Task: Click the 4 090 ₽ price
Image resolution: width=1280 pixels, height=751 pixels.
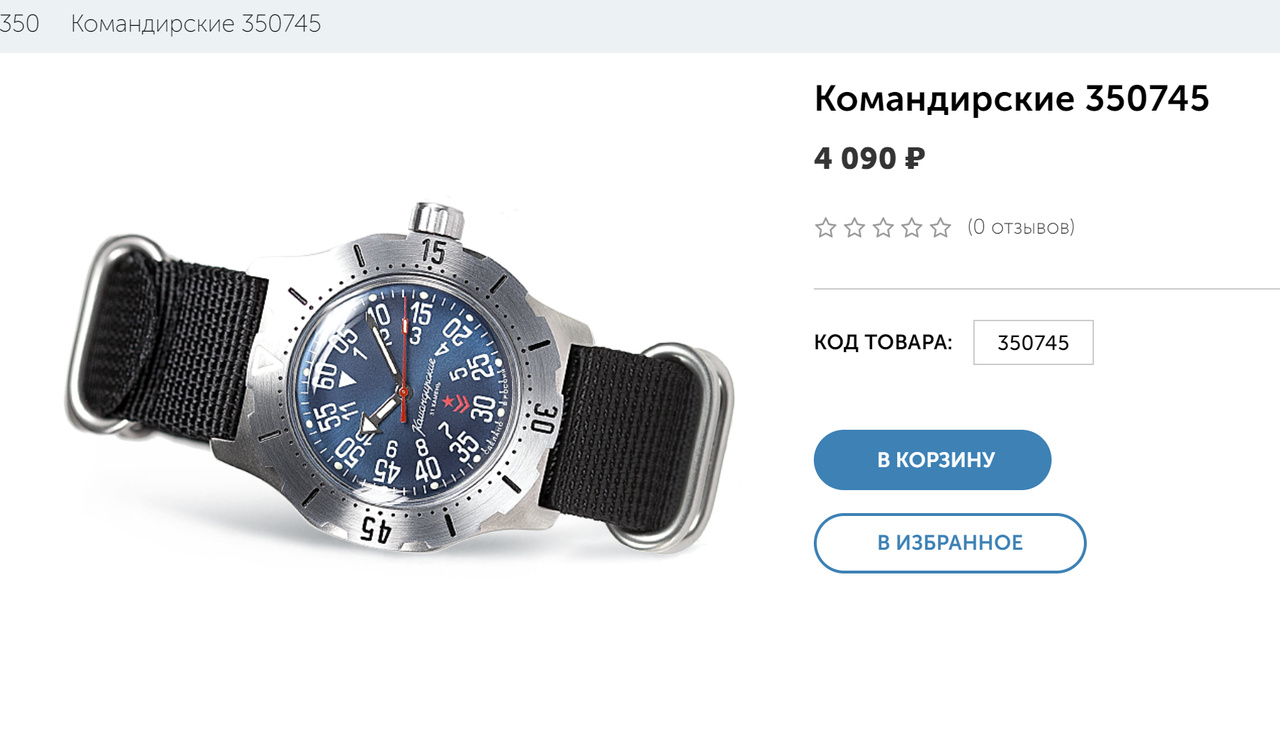Action: (x=870, y=158)
